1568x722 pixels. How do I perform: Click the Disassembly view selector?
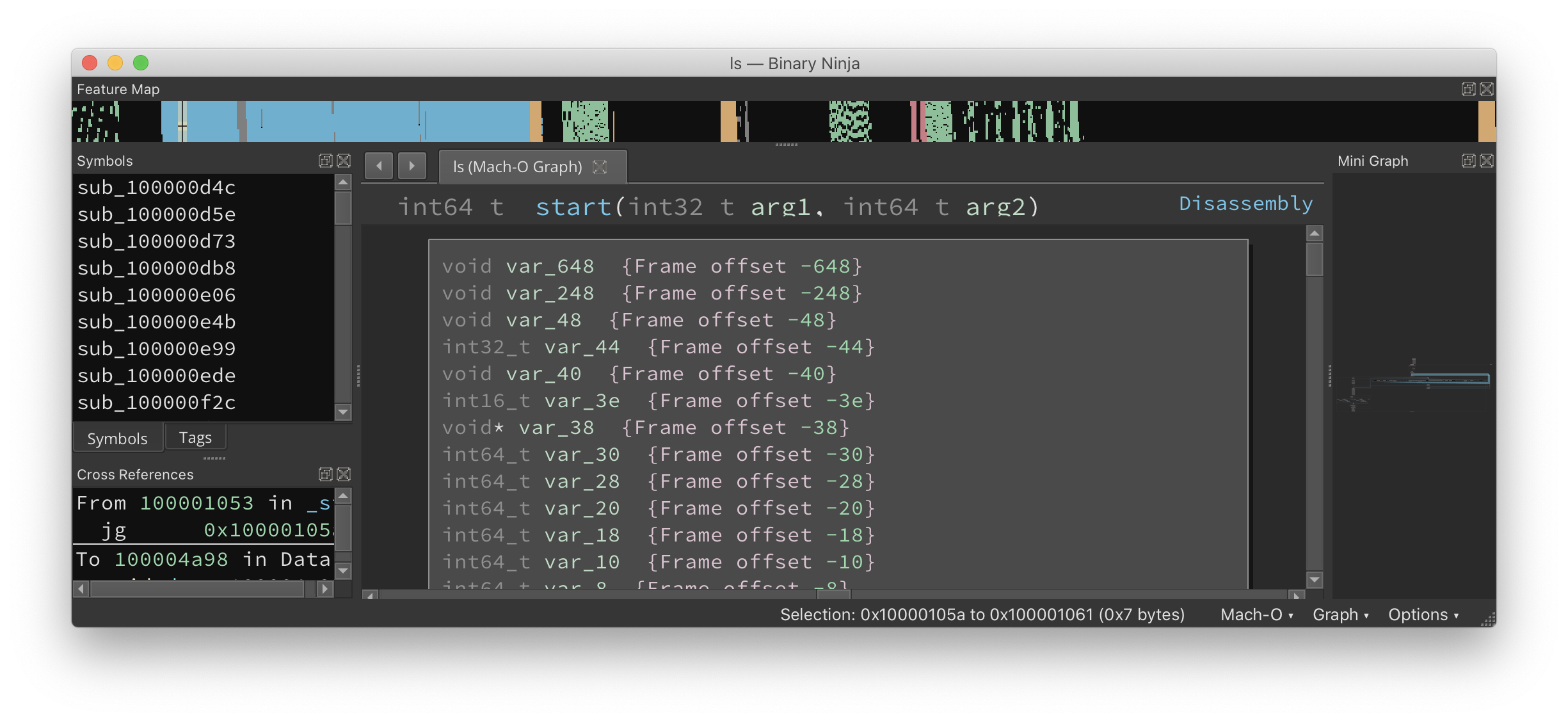click(1245, 204)
